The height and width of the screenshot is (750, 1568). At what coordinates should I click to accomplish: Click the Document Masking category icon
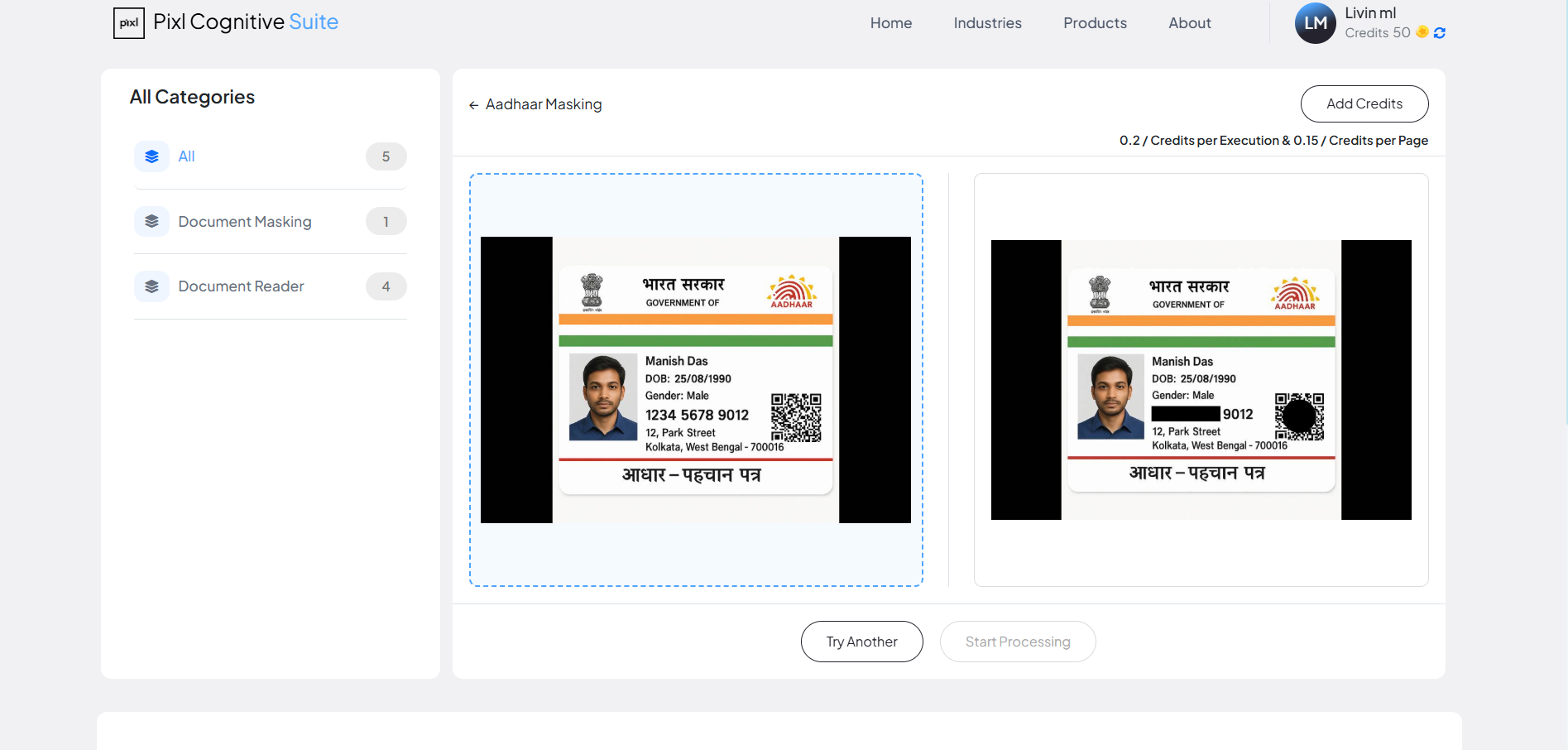pos(151,221)
